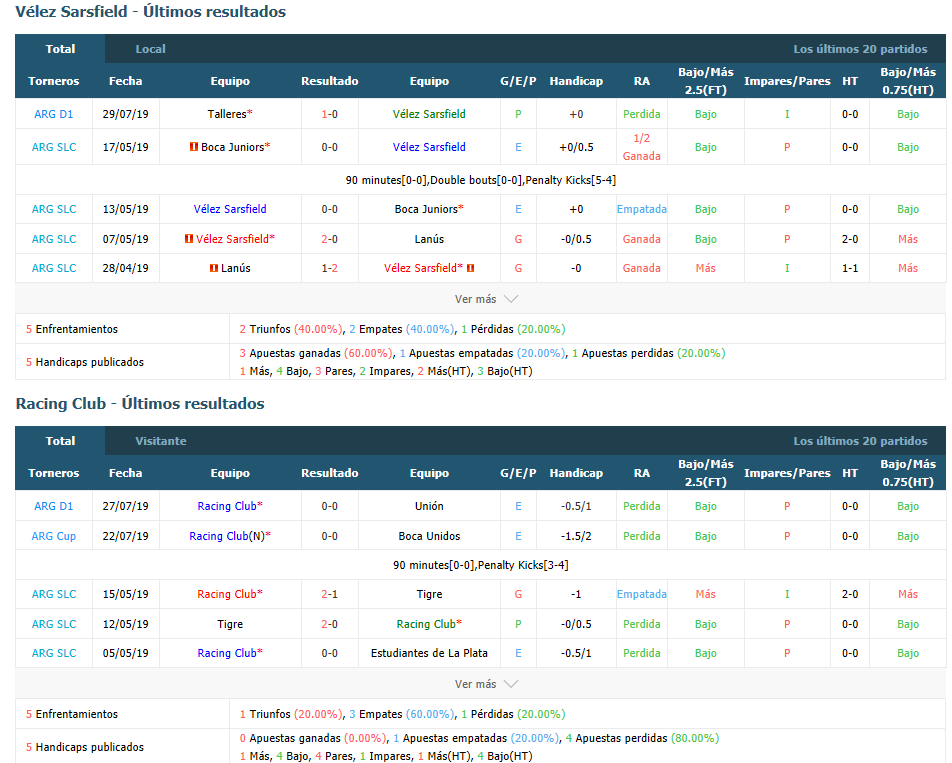The width and height of the screenshot is (952, 763).
Task: Click 4 Apuestas perdidas (80.00%) summary text
Action: point(642,738)
